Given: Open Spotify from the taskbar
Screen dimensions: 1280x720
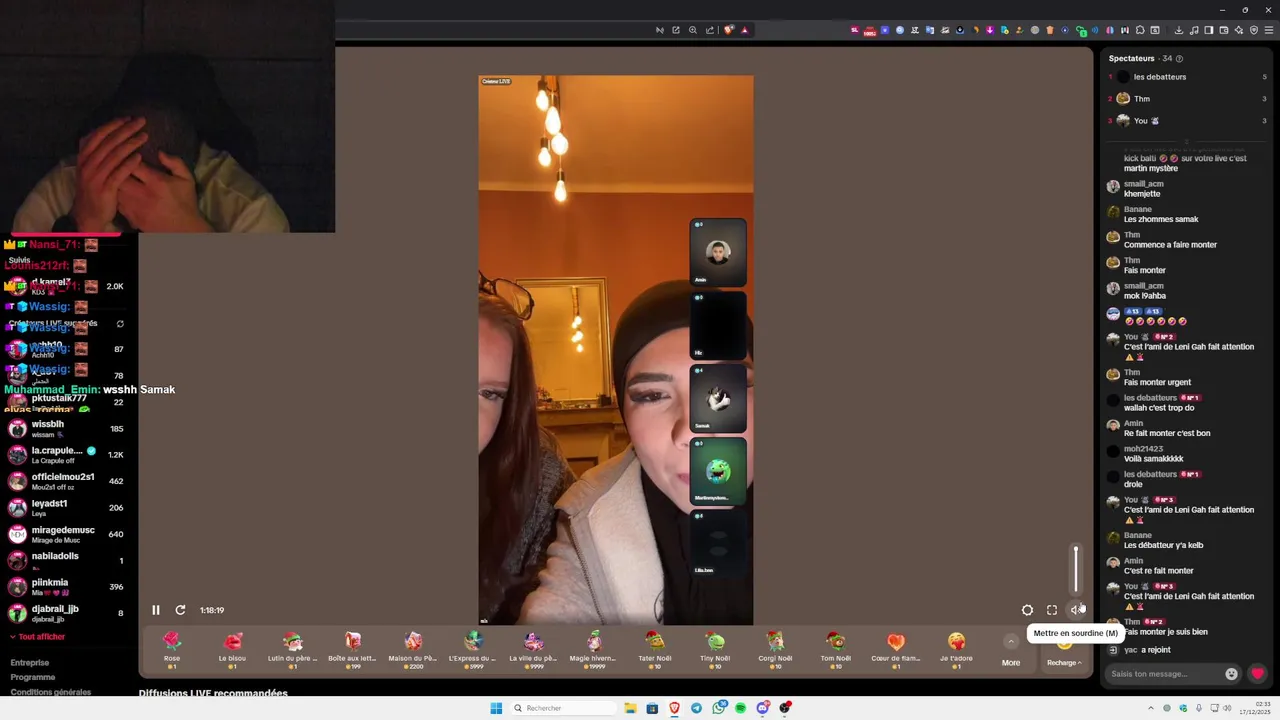Looking at the screenshot, I should coord(741,708).
